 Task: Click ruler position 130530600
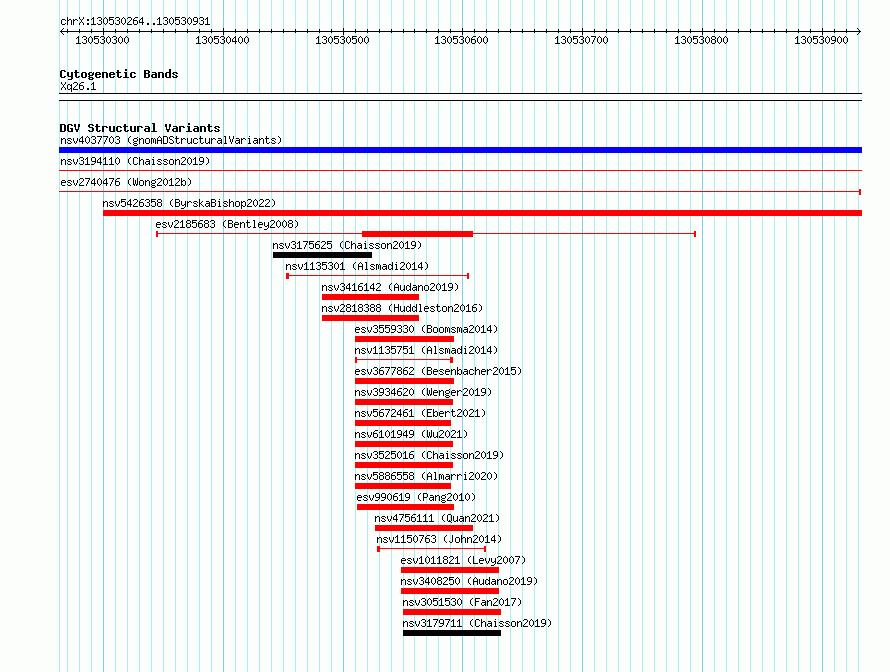(x=461, y=40)
